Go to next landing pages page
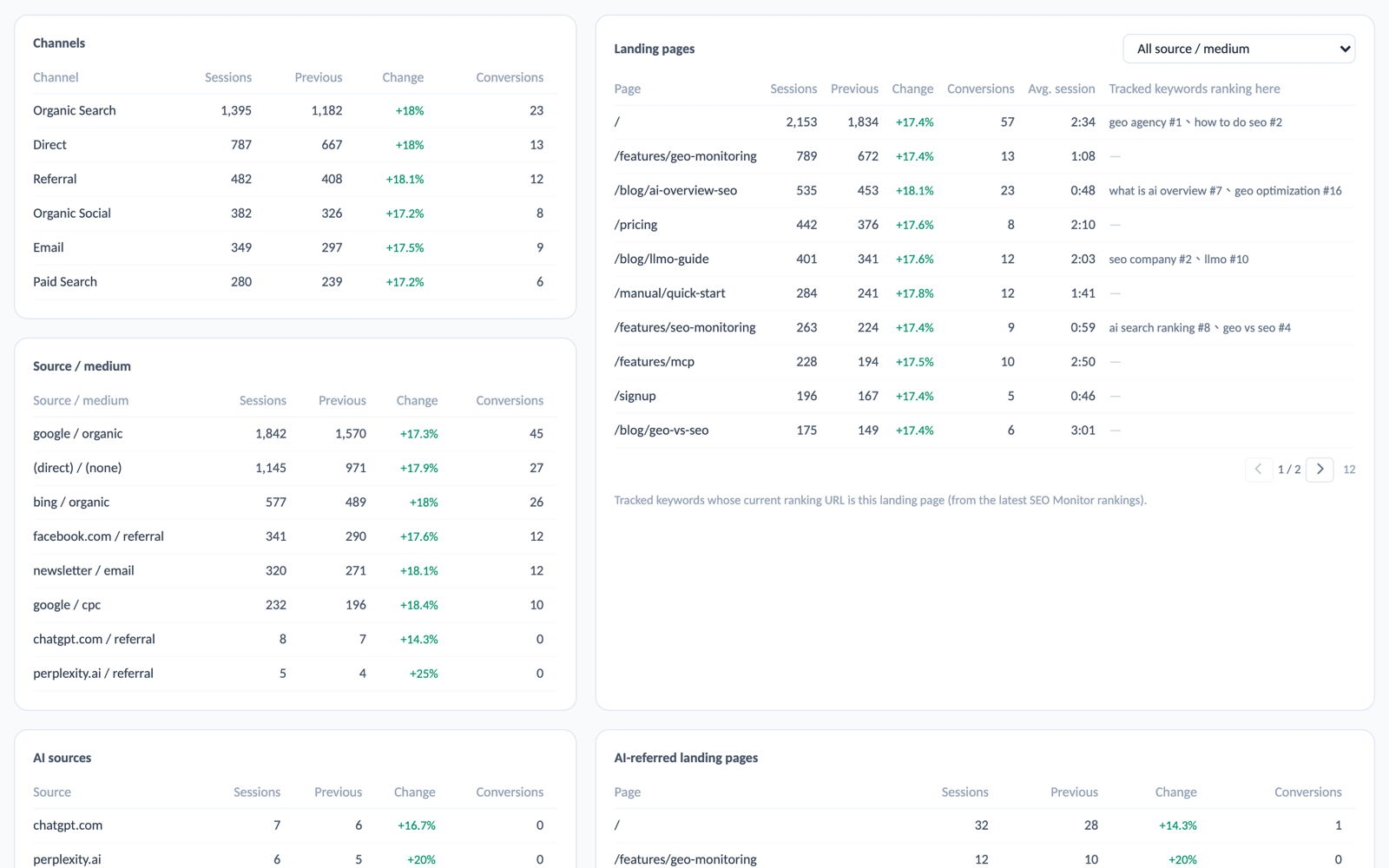This screenshot has height=868, width=1389. point(1320,469)
